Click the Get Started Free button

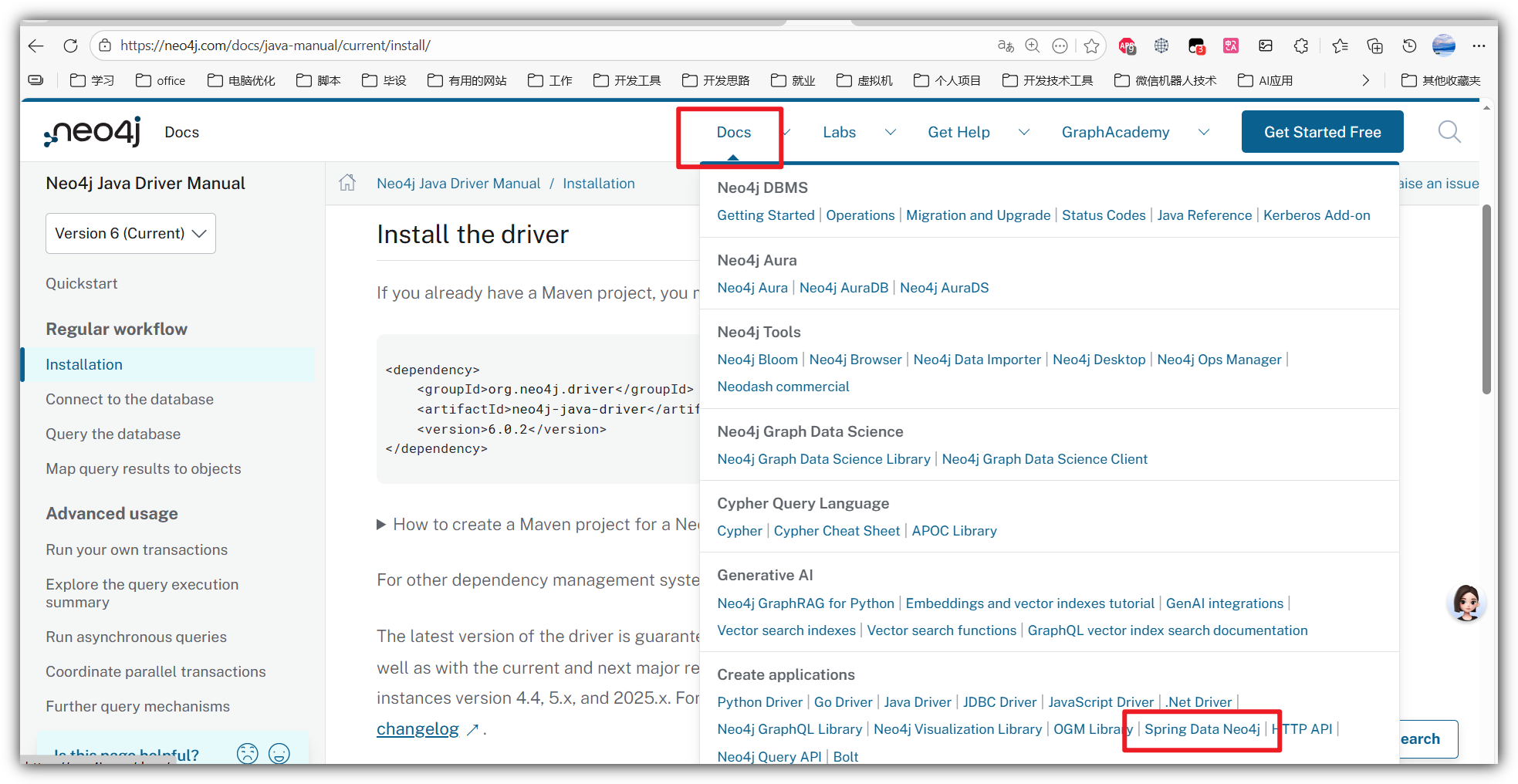1322,132
